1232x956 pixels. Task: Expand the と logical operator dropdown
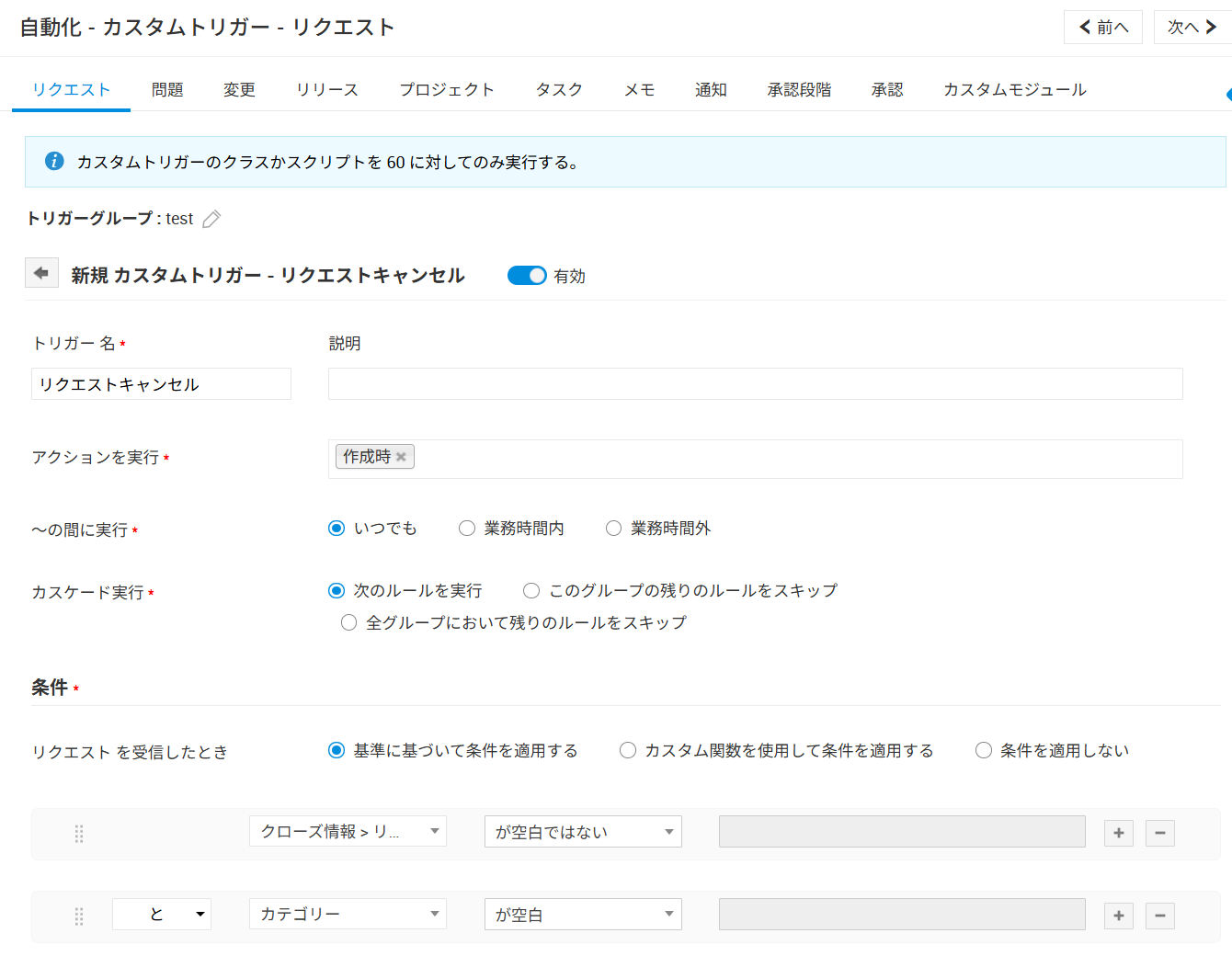click(162, 914)
